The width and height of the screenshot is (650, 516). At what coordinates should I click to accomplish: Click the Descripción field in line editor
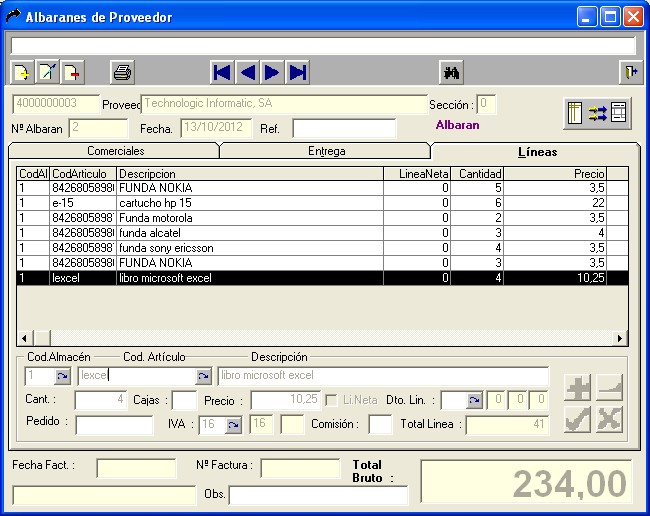(x=383, y=376)
